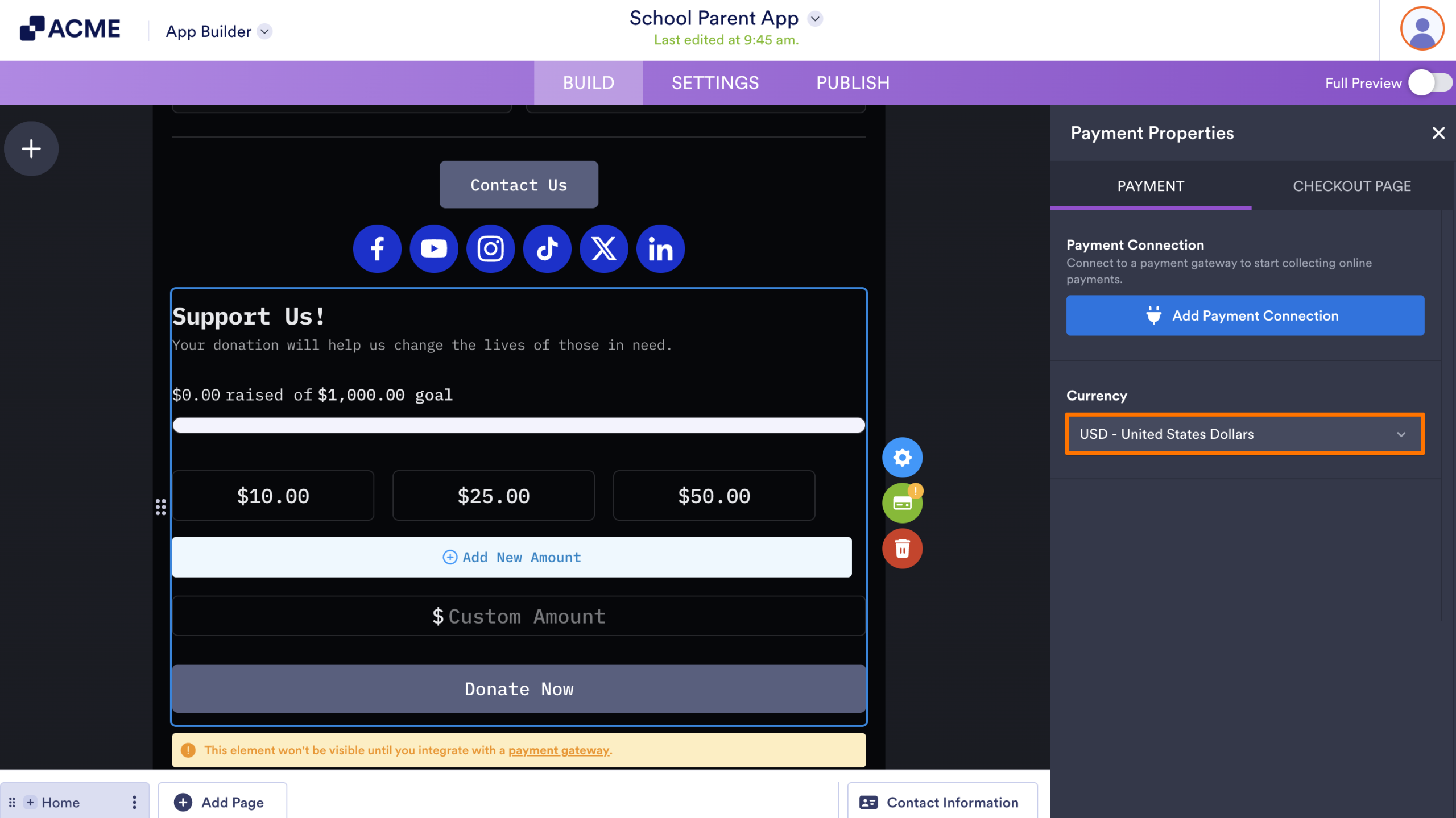Open the Home page three-dot menu
The image size is (1456, 818).
coord(134,802)
